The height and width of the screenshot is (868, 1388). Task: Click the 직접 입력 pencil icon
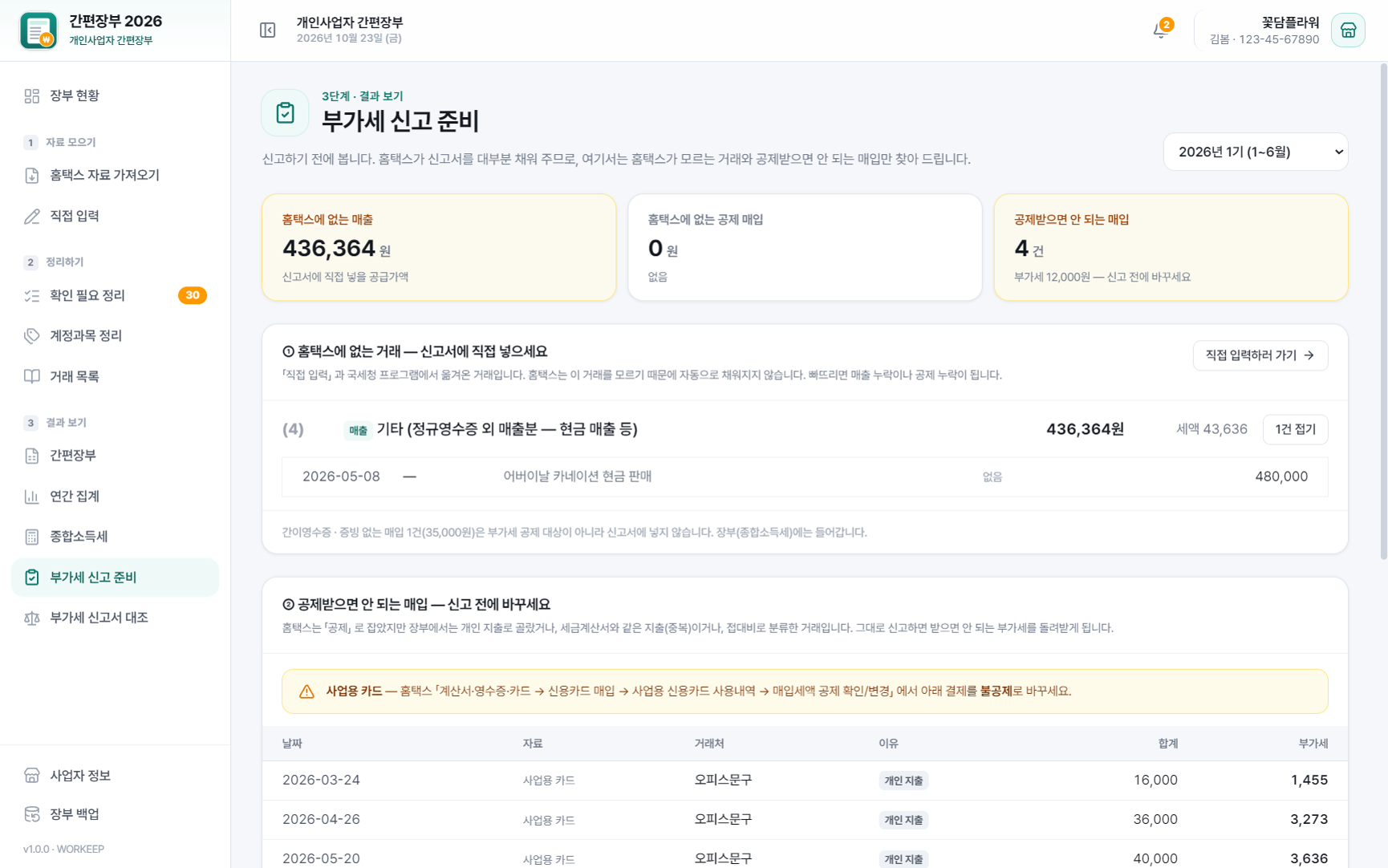[32, 217]
